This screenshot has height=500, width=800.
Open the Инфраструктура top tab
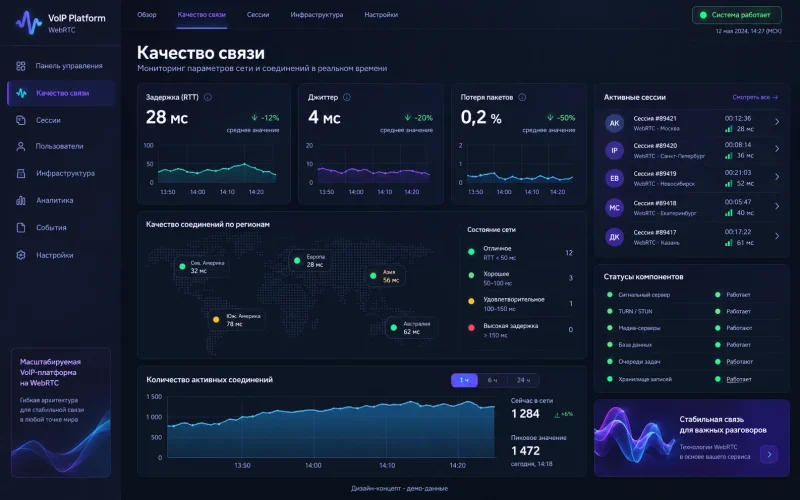[x=317, y=15]
